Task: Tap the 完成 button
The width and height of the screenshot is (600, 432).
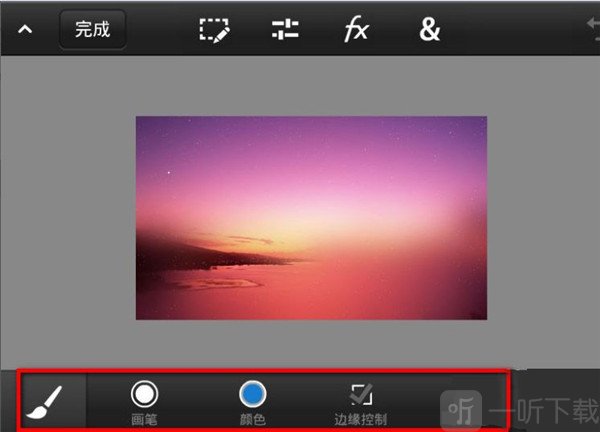Action: tap(93, 29)
